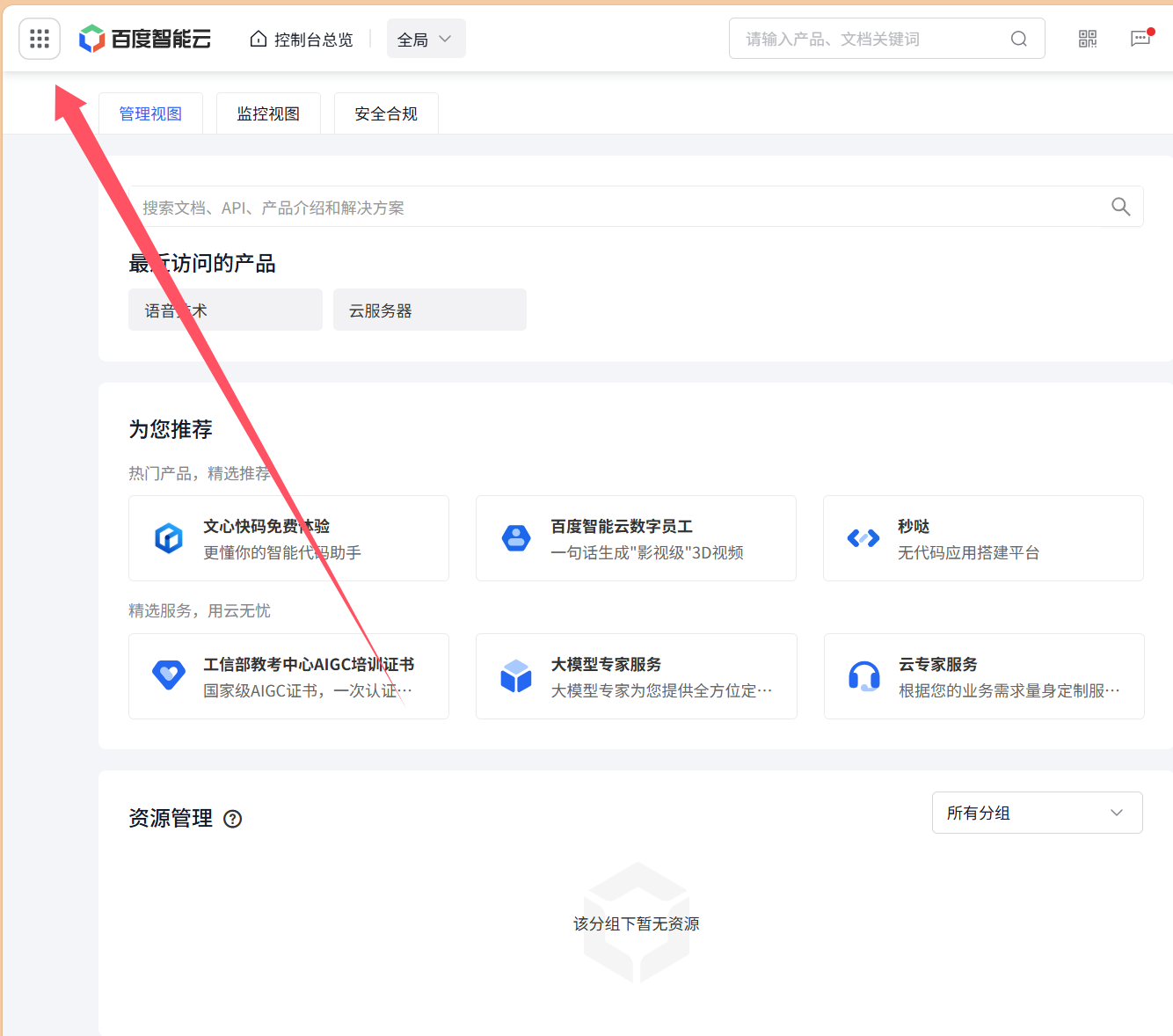This screenshot has width=1173, height=1036.
Task: Click the 无代码应用搭建平台 description
Action: click(969, 552)
